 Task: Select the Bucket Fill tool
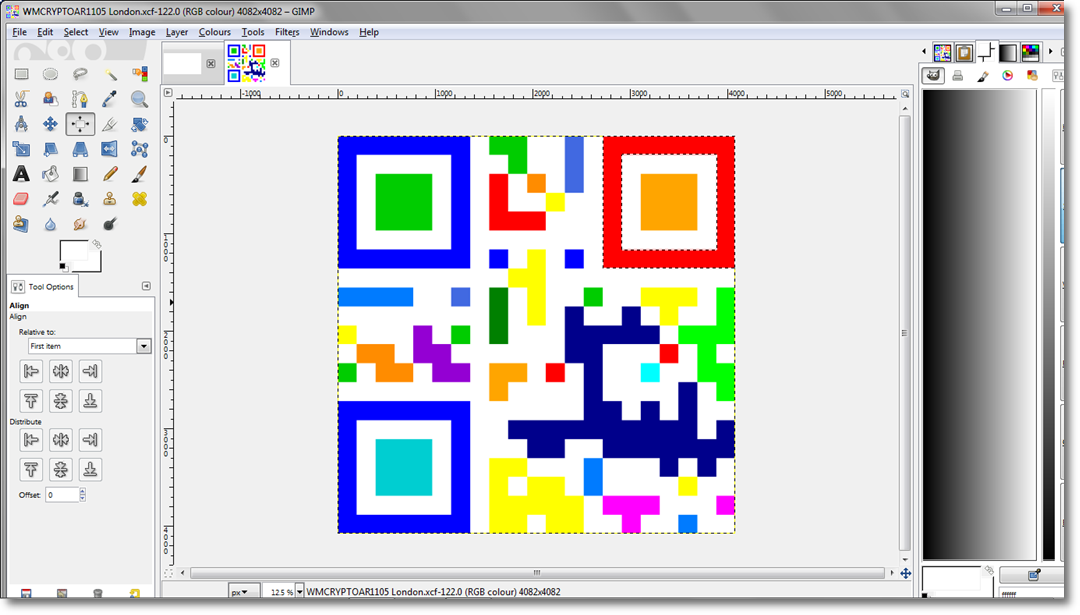tap(50, 174)
